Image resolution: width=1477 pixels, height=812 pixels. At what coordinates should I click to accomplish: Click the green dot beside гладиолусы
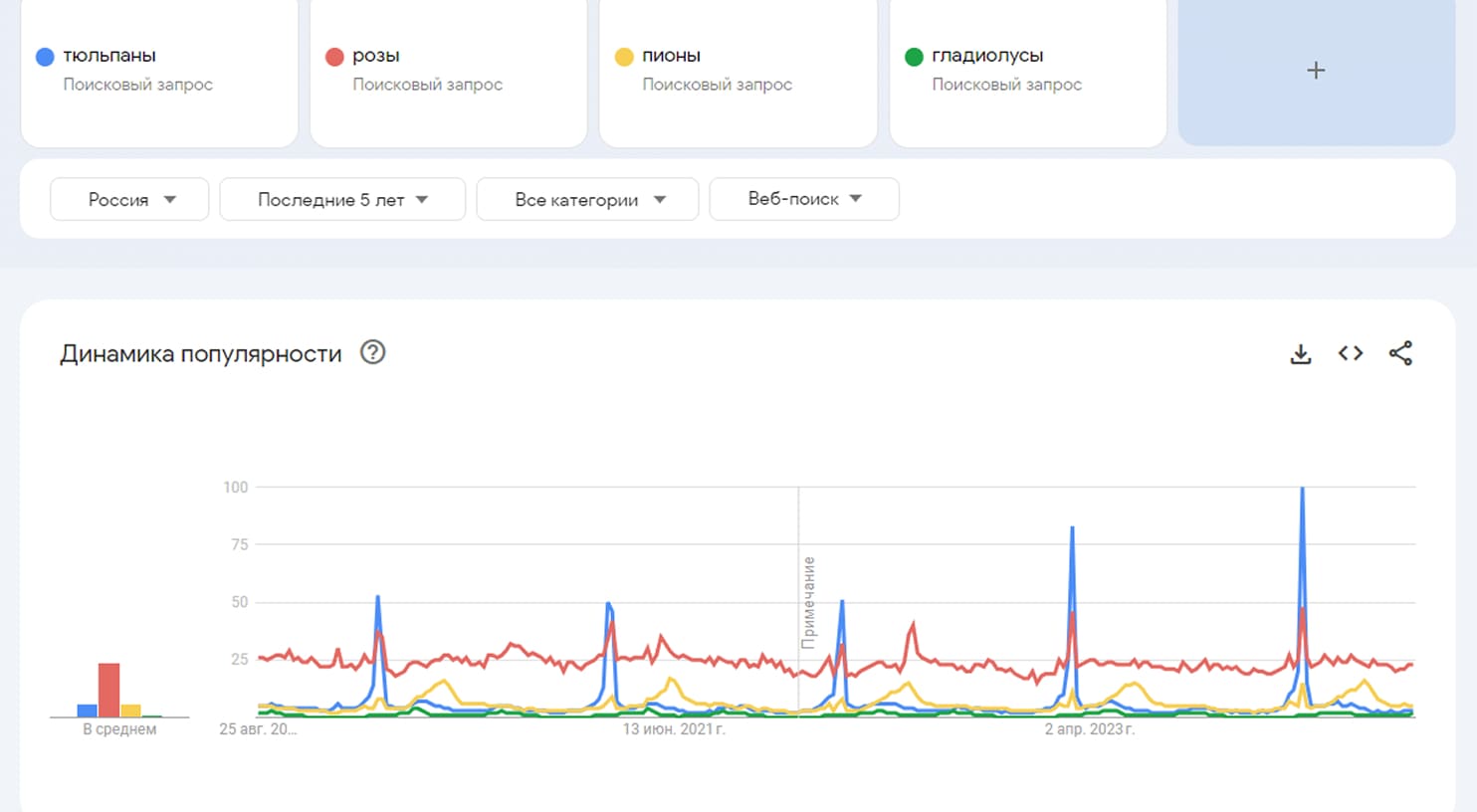pyautogui.click(x=914, y=57)
